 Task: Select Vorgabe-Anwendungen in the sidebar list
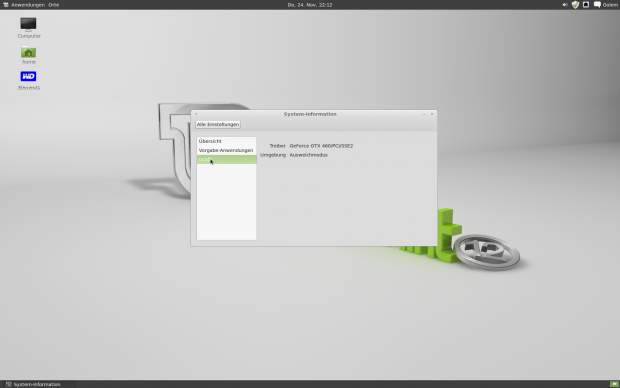(x=227, y=150)
